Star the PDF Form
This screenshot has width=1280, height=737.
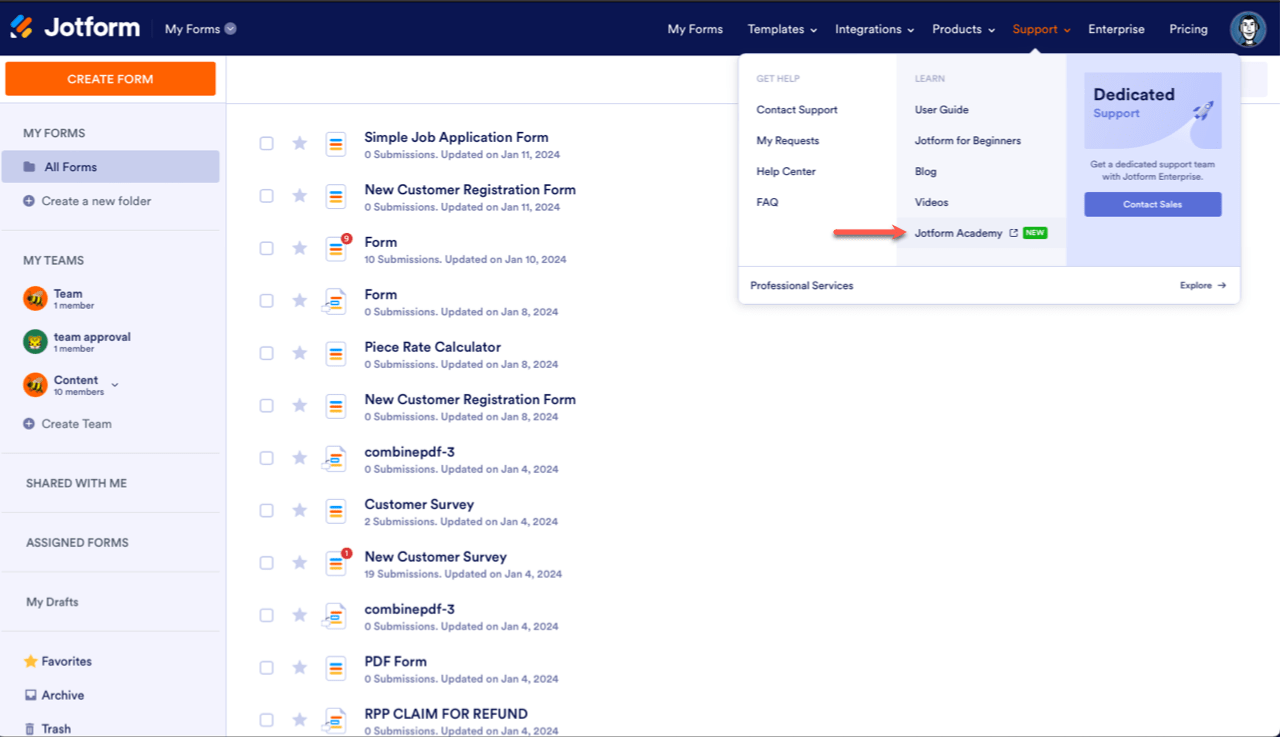click(x=299, y=667)
